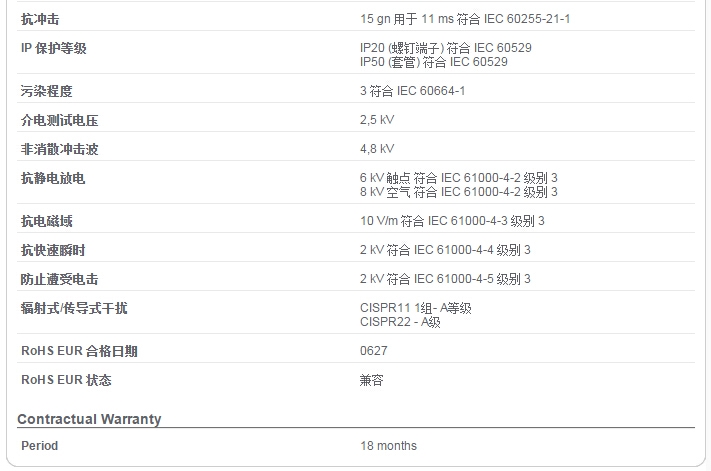Click the 18 months warranty period value
Image resolution: width=711 pixels, height=471 pixels.
coord(388,446)
